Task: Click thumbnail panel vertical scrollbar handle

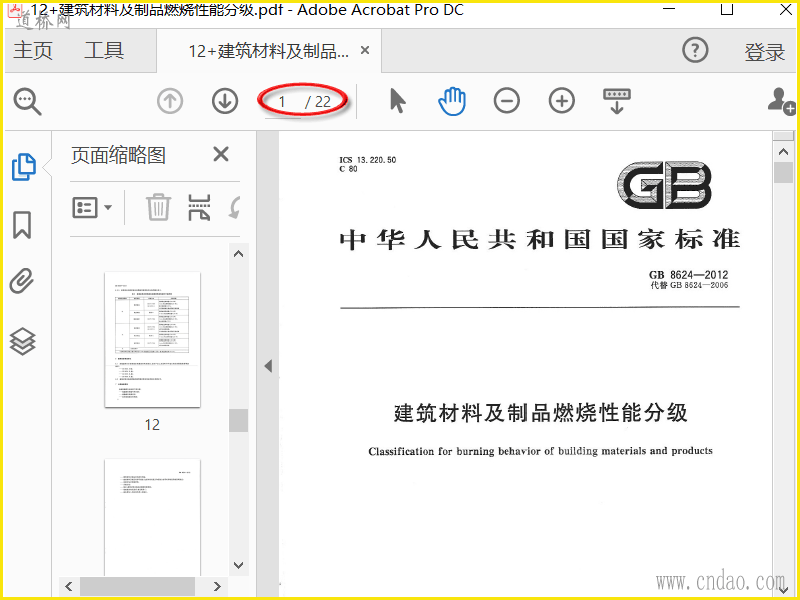Action: (x=238, y=420)
